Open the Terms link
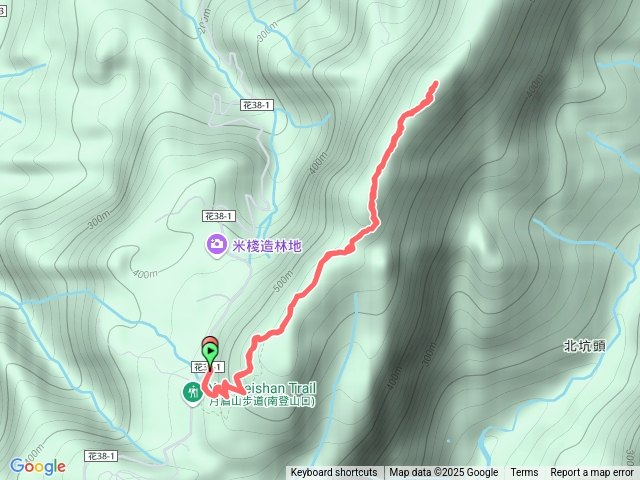Image resolution: width=640 pixels, height=480 pixels. [524, 473]
